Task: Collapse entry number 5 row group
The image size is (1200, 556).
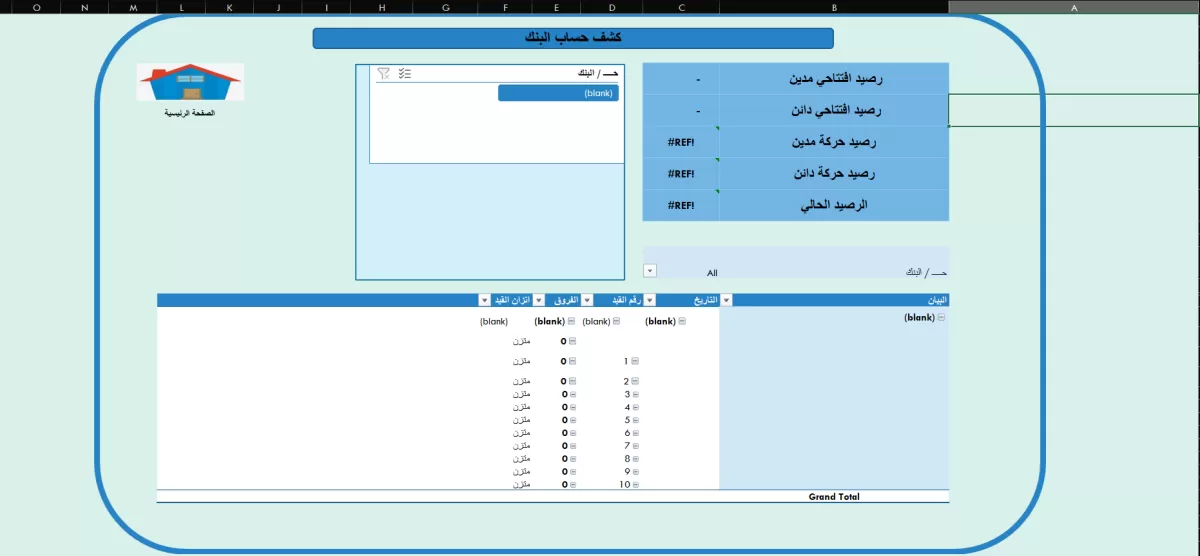Action: 635,420
